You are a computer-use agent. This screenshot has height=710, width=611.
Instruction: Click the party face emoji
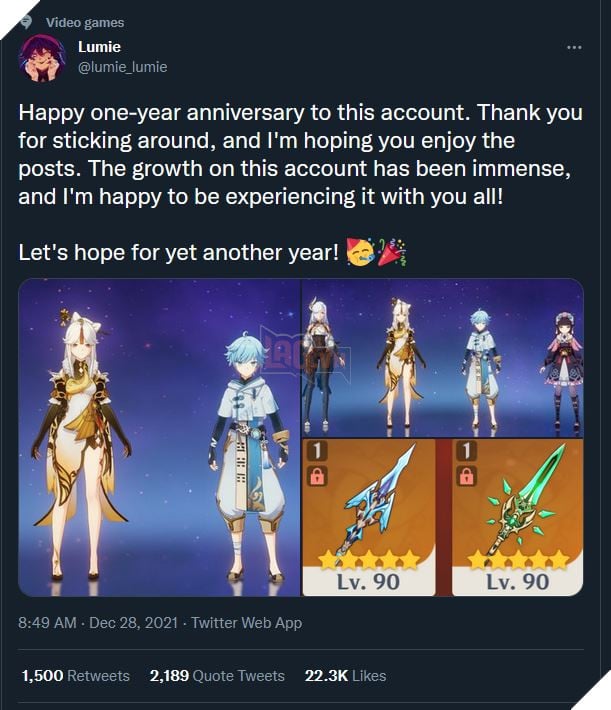coord(360,251)
